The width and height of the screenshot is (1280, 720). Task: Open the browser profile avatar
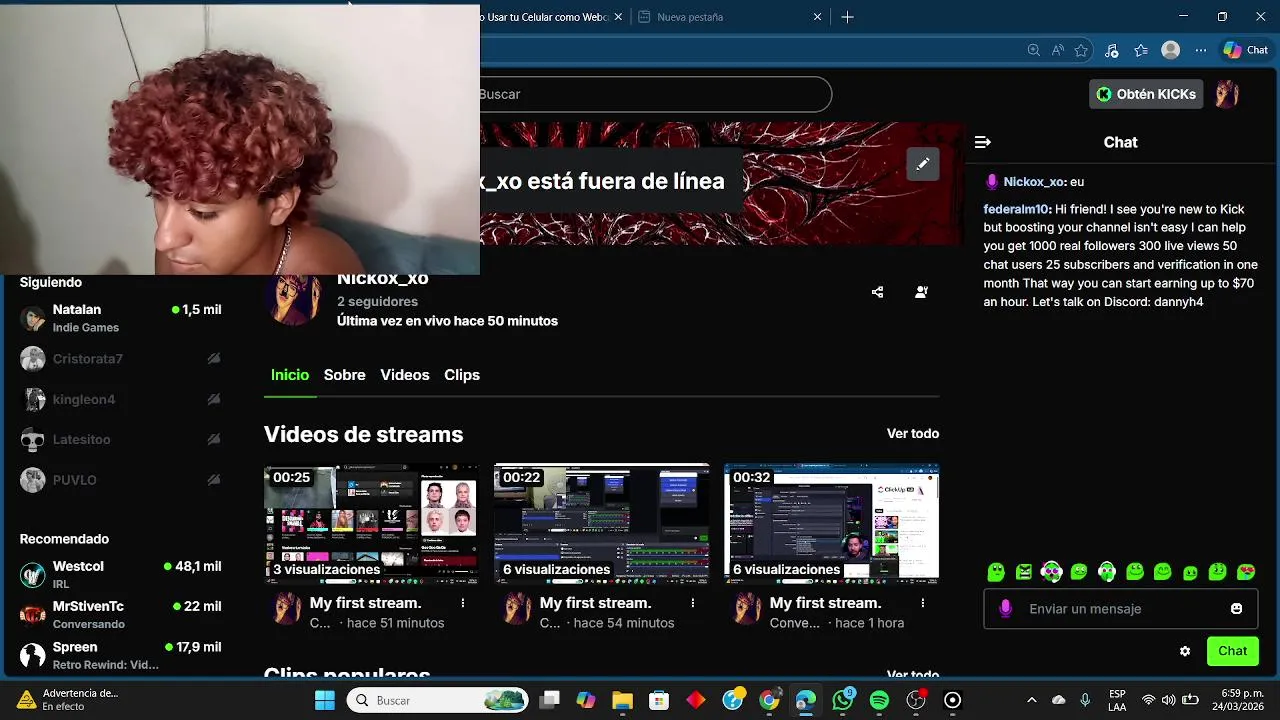tap(1171, 50)
